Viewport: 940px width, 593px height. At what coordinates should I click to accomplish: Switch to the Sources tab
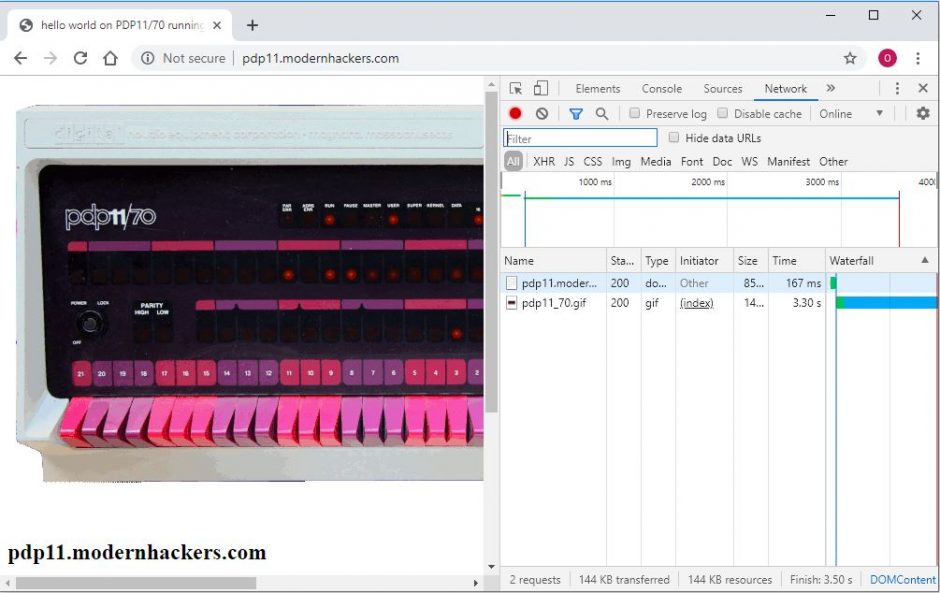click(x=722, y=89)
